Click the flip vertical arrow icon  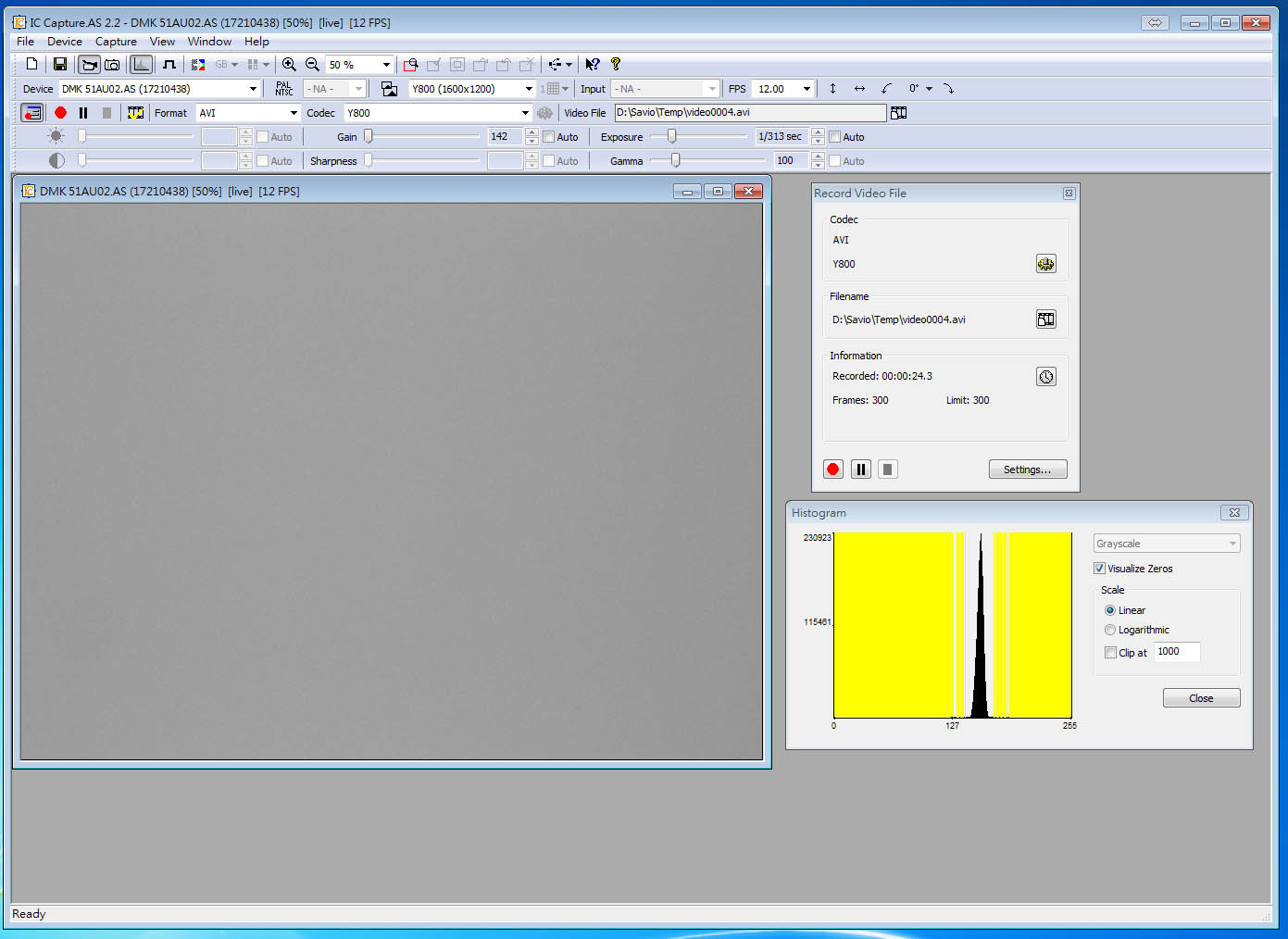click(832, 89)
